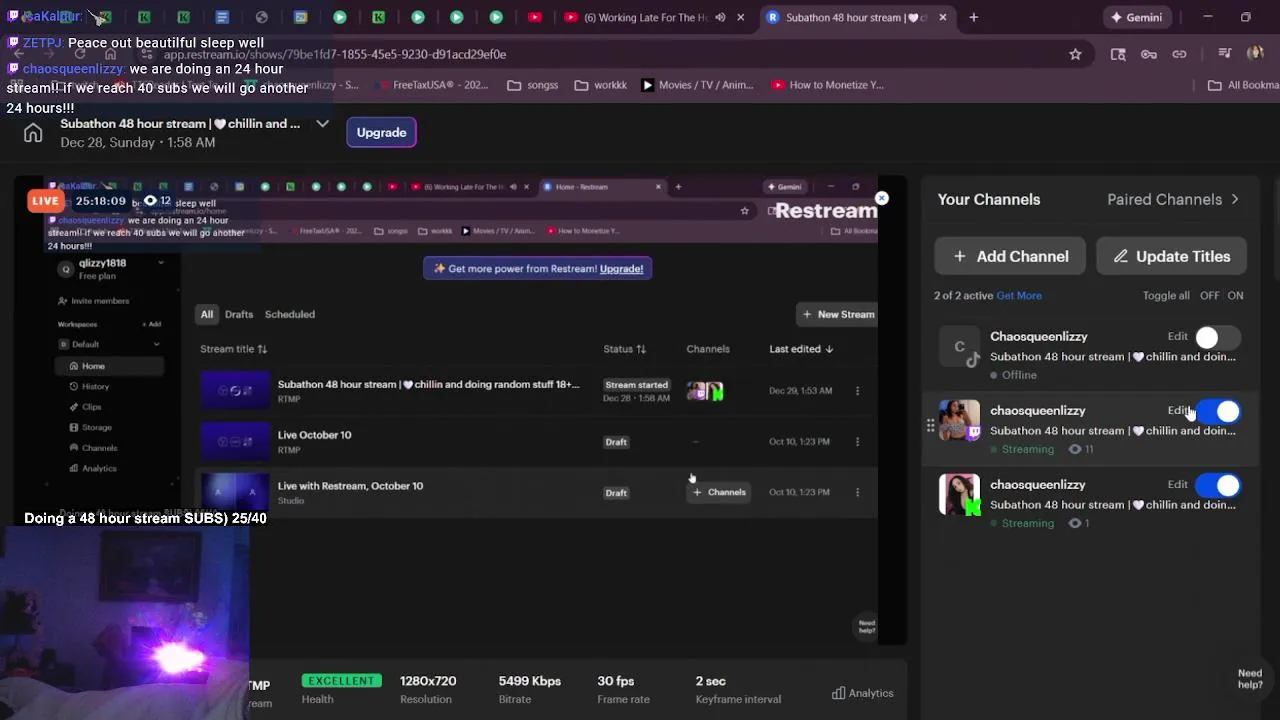Click the TikTok Chaosqueenlizzy channel avatar

click(959, 347)
